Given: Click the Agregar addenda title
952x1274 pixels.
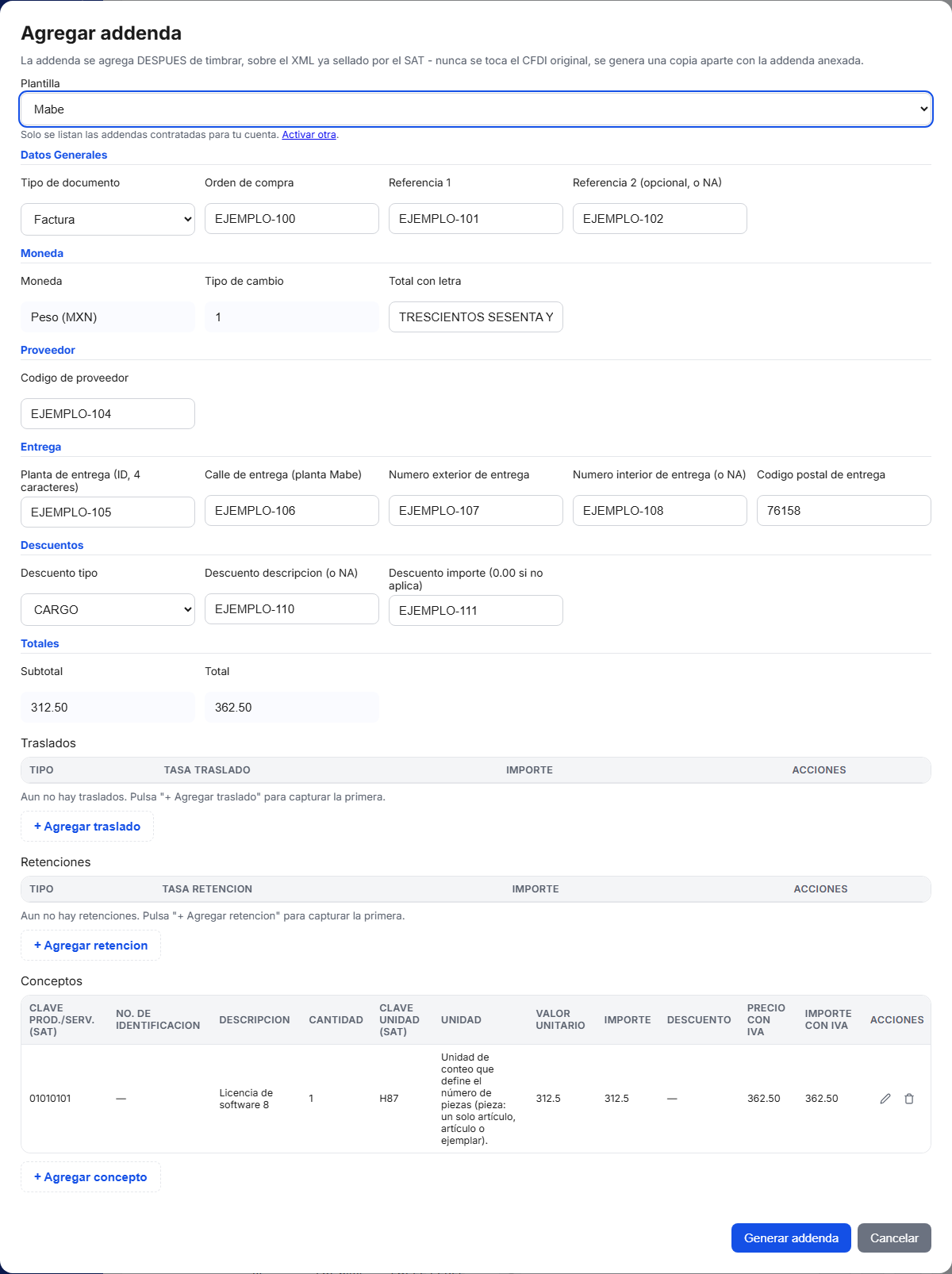Looking at the screenshot, I should coord(101,33).
